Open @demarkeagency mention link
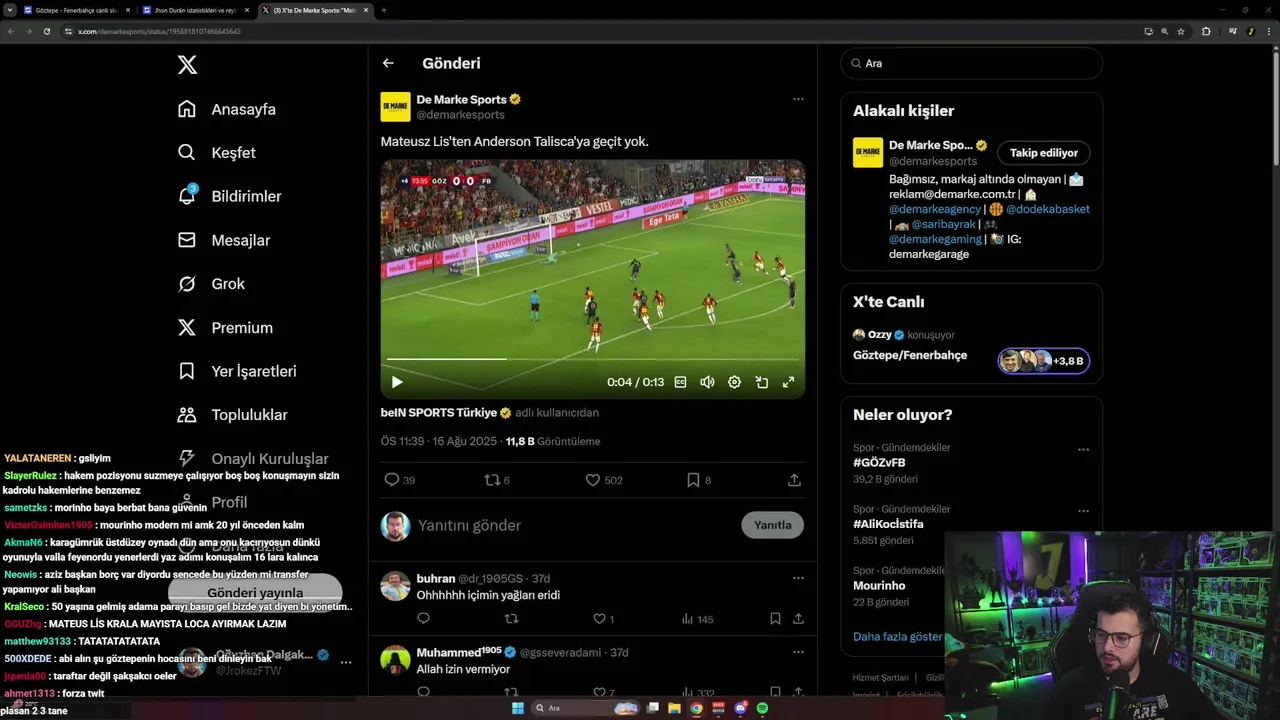 pyautogui.click(x=934, y=209)
